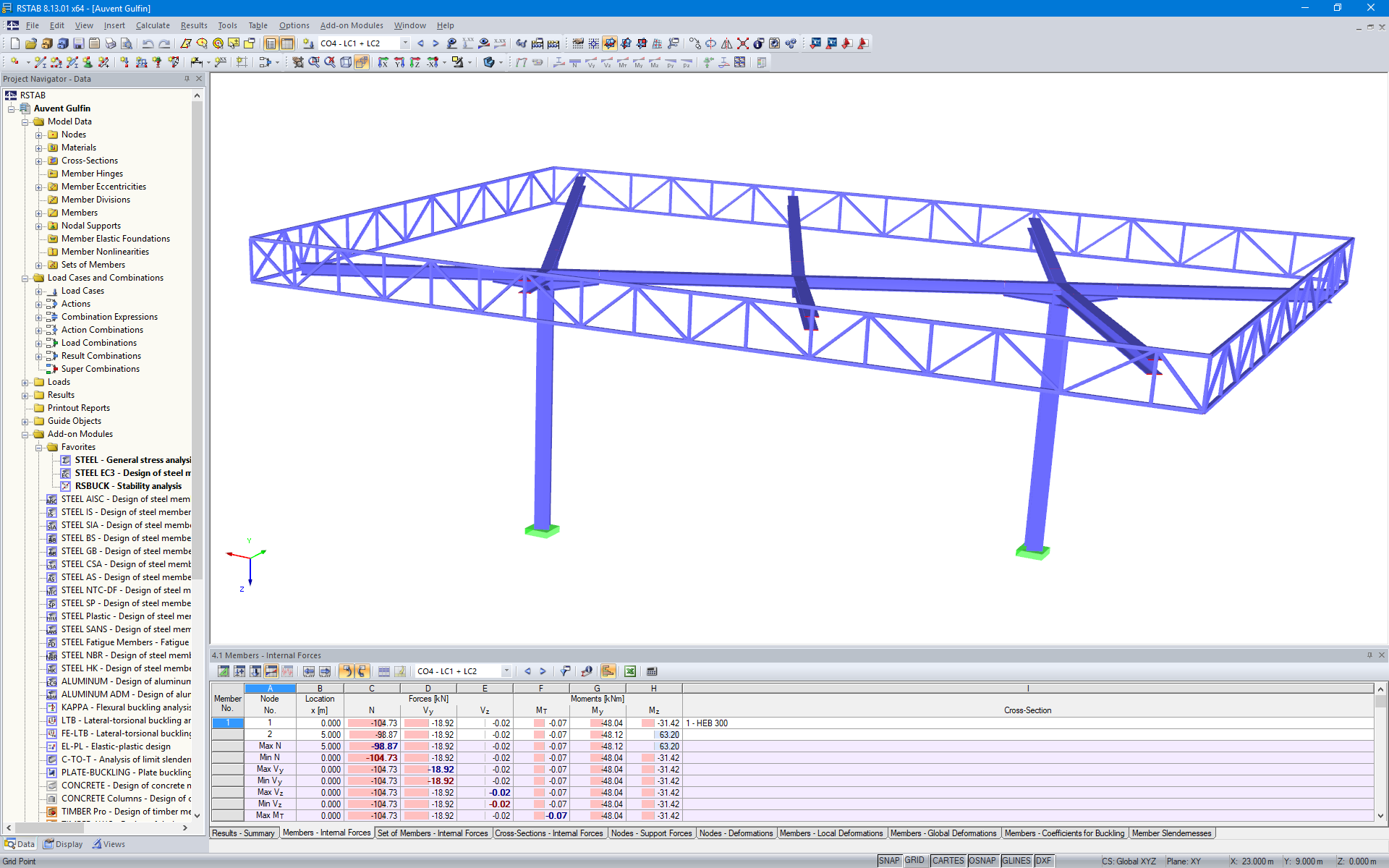Switch to Nodes - Support Forces tab
This screenshot has width=1389, height=868.
(x=650, y=833)
